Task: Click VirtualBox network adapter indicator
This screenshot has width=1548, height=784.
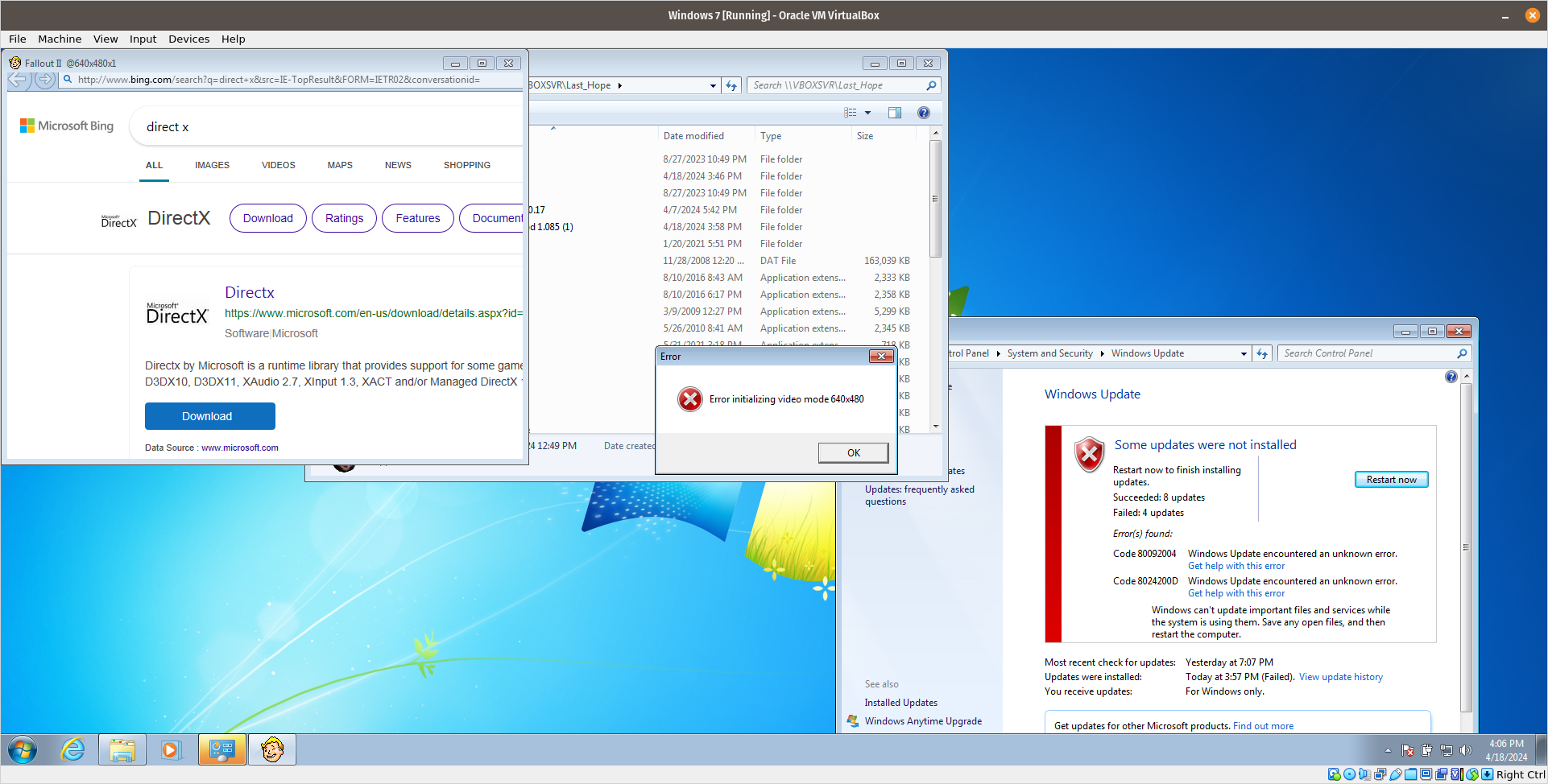Action: 1380,774
